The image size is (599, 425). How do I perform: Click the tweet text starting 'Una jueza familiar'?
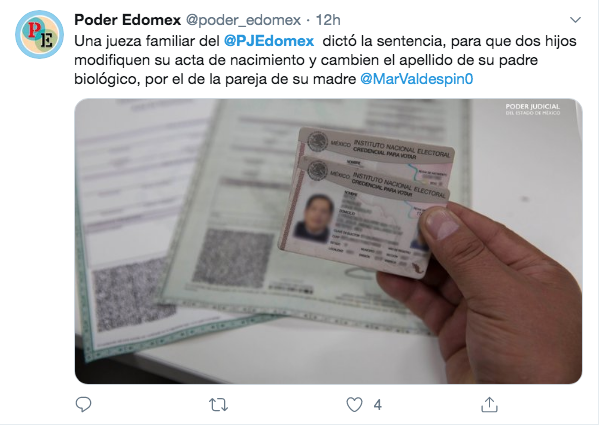point(325,60)
